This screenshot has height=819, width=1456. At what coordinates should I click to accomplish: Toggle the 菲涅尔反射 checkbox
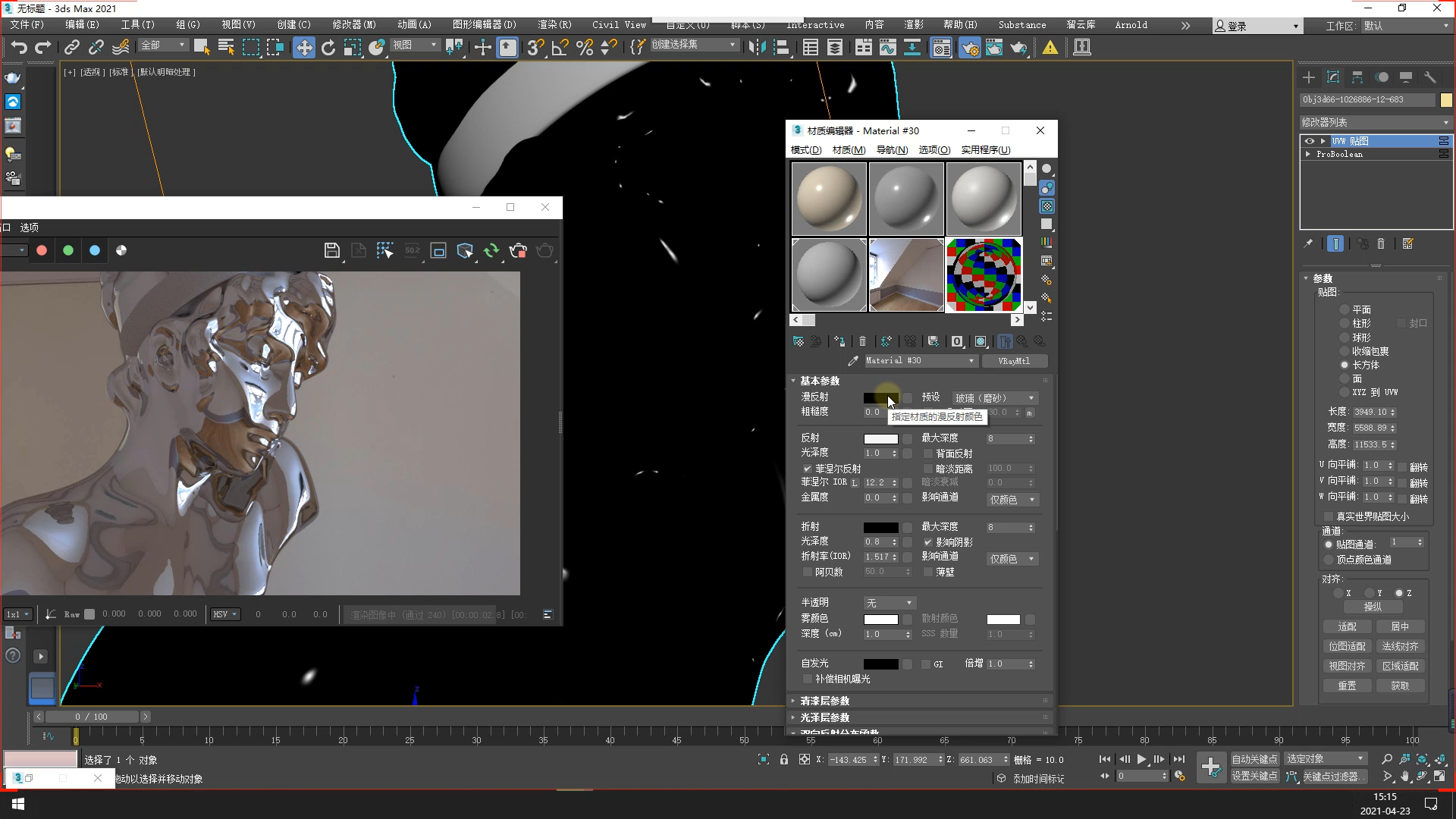(808, 469)
